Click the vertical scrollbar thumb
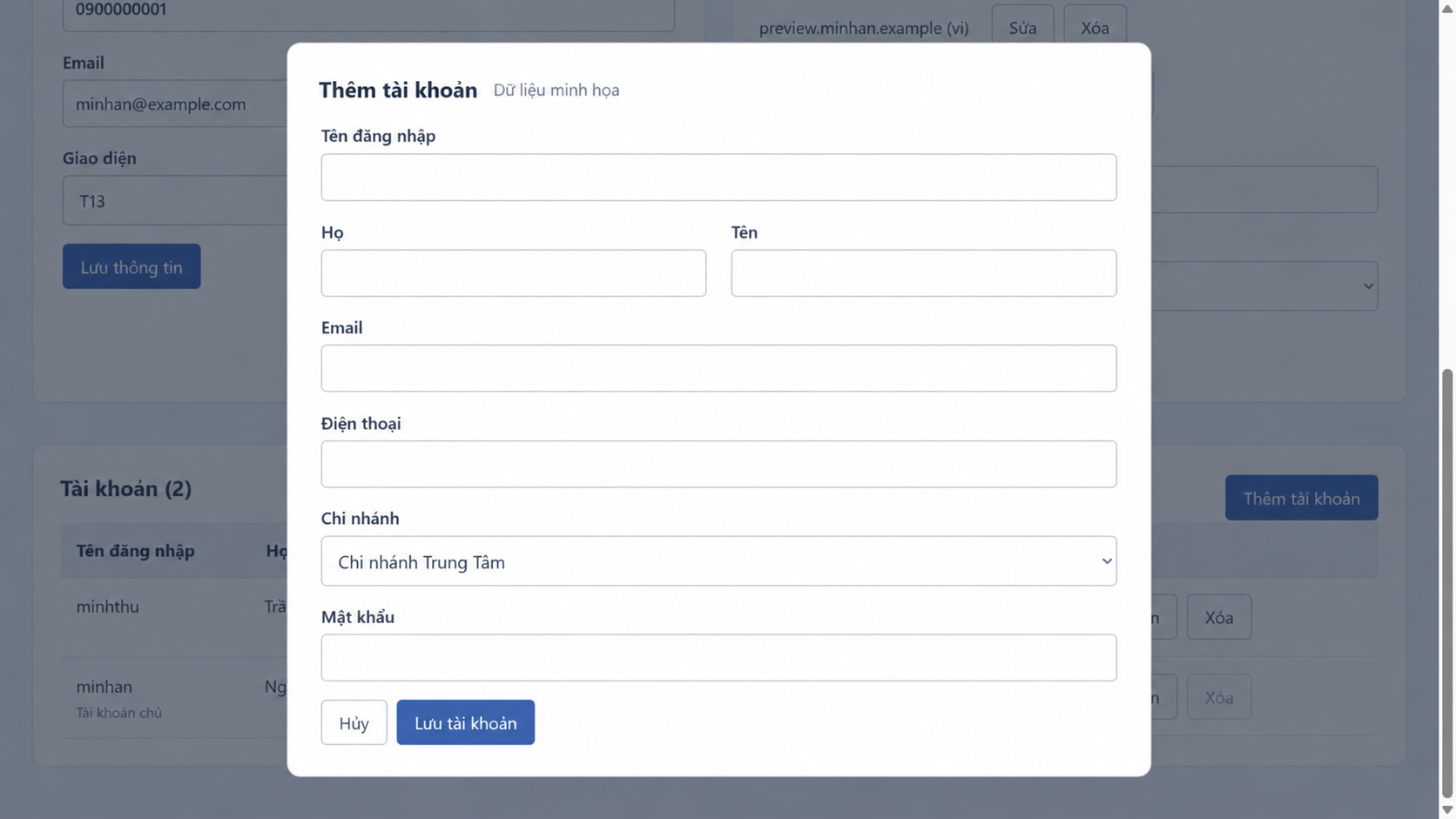 (x=1447, y=583)
